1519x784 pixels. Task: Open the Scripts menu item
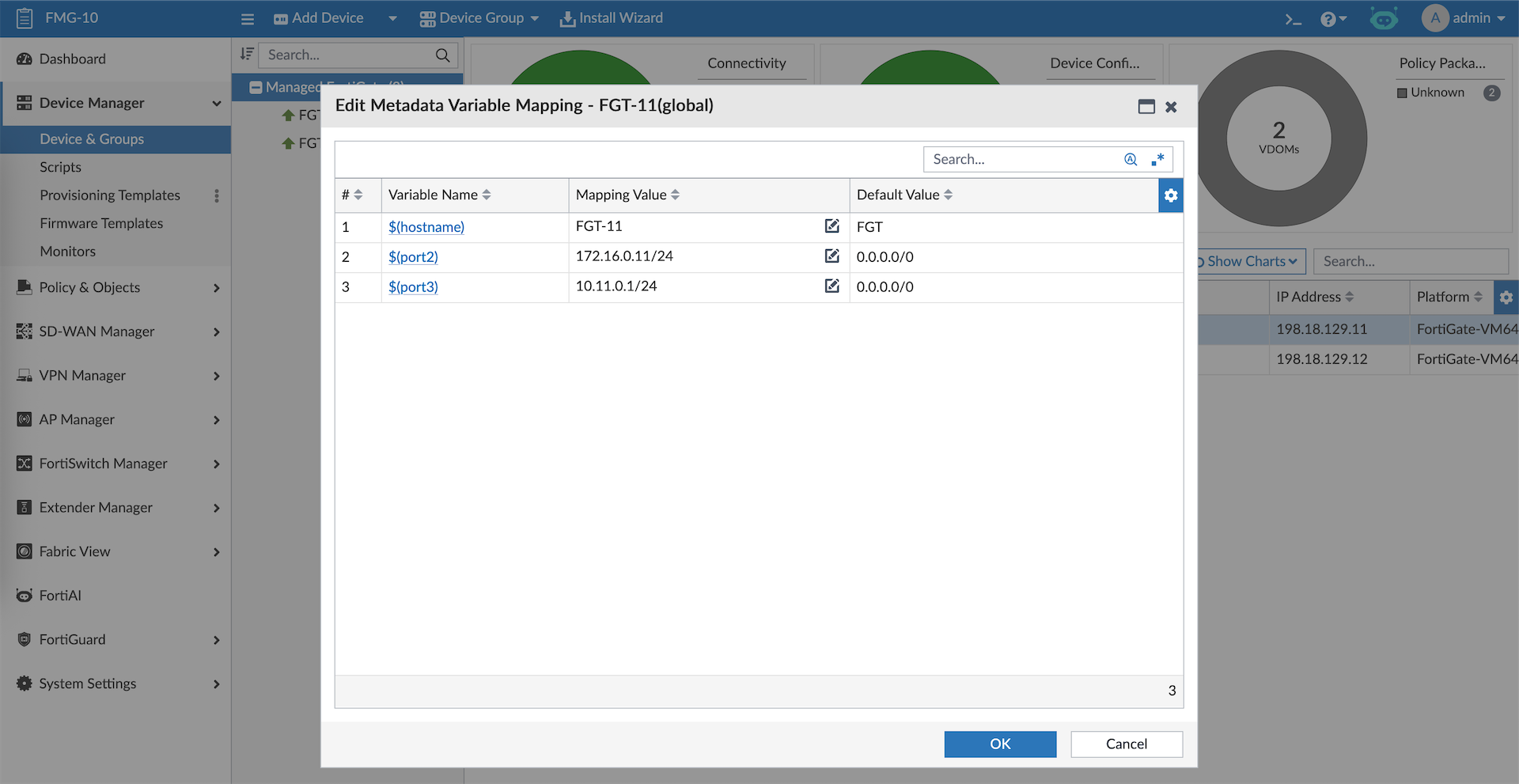61,167
